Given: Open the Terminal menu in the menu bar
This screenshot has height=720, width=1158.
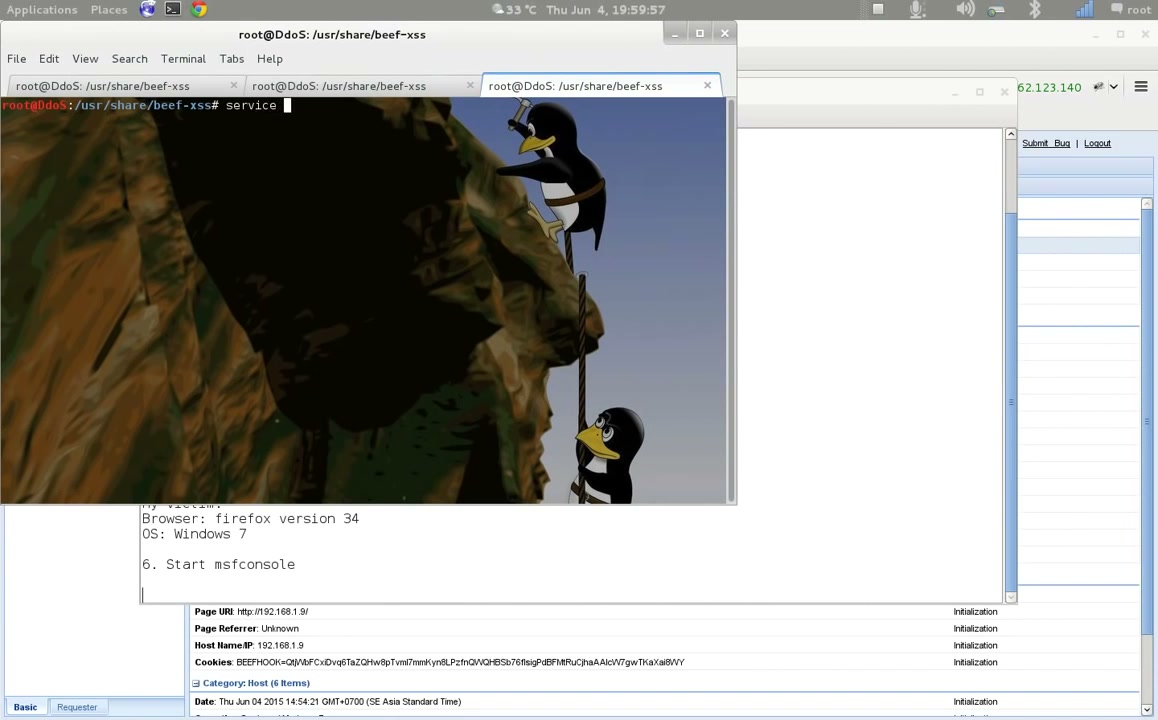Looking at the screenshot, I should pyautogui.click(x=183, y=58).
